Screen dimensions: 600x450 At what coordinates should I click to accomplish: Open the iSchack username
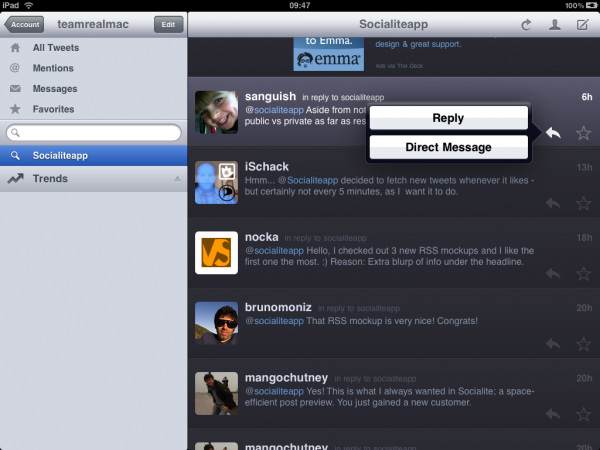point(267,167)
